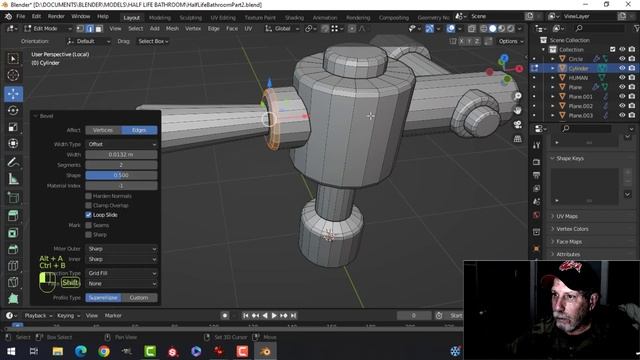Viewport: 640px width, 360px height.
Task: Enable wireframe viewport shading mode
Action: (x=484, y=29)
